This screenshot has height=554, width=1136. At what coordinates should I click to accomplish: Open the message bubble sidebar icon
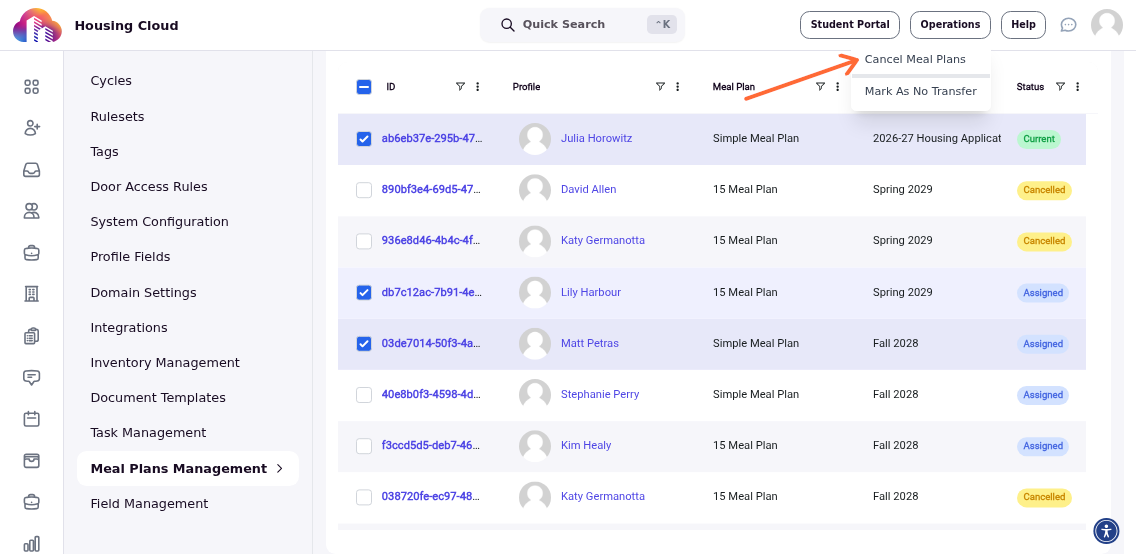pyautogui.click(x=31, y=377)
